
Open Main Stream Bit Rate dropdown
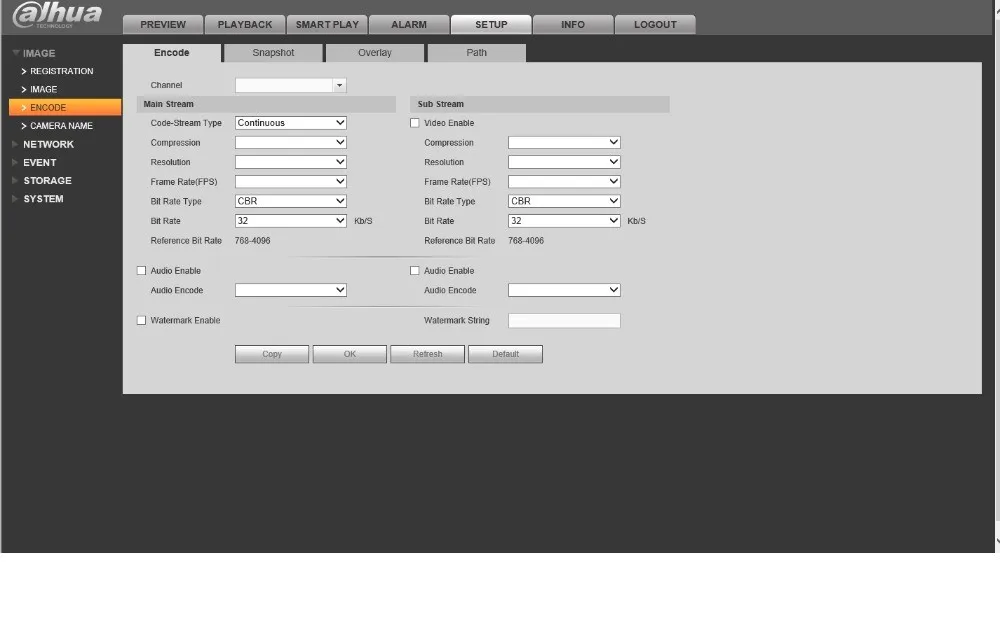coord(291,221)
